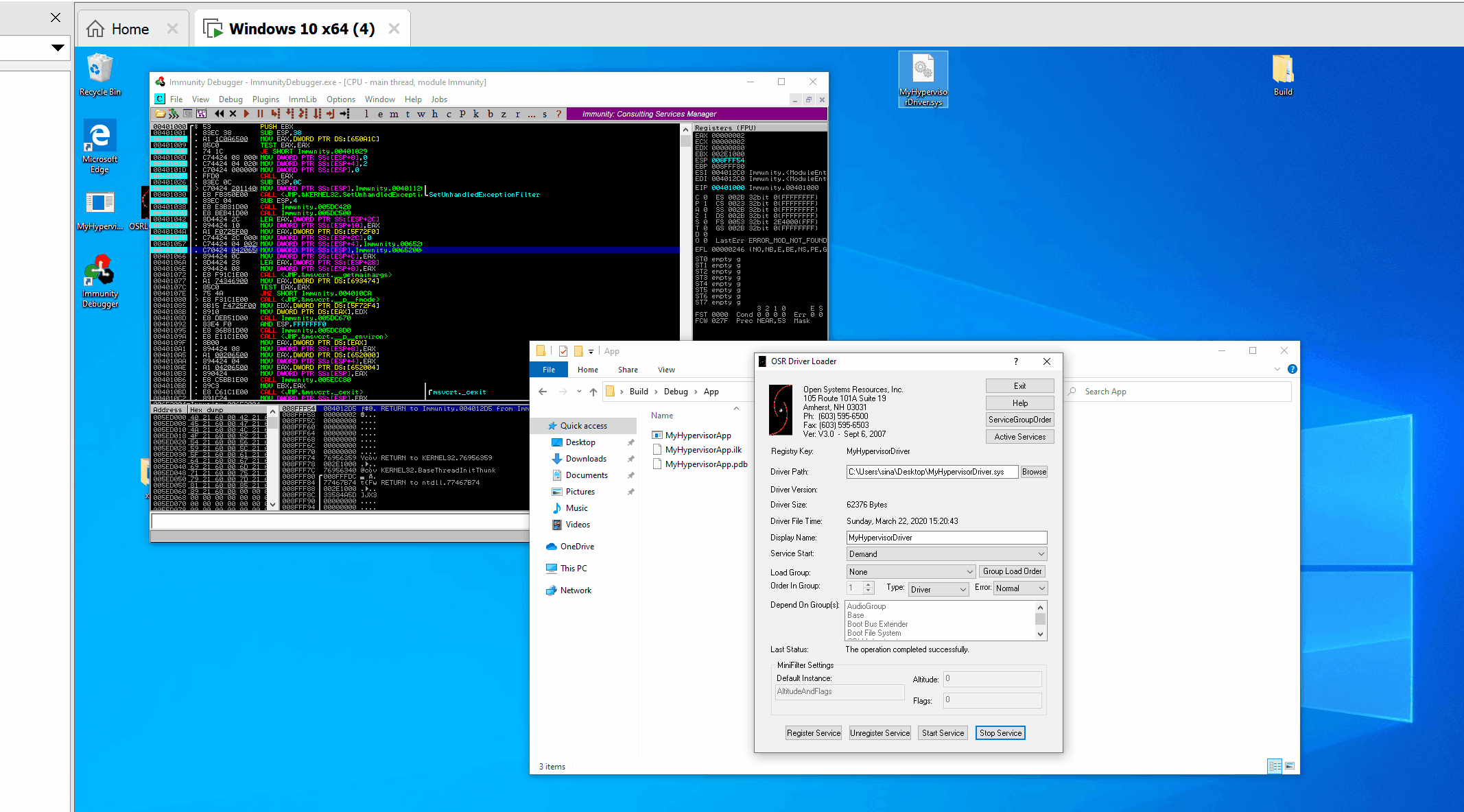This screenshot has height=812, width=1464.
Task: Click the Go to address toolbar icon
Action: (344, 114)
